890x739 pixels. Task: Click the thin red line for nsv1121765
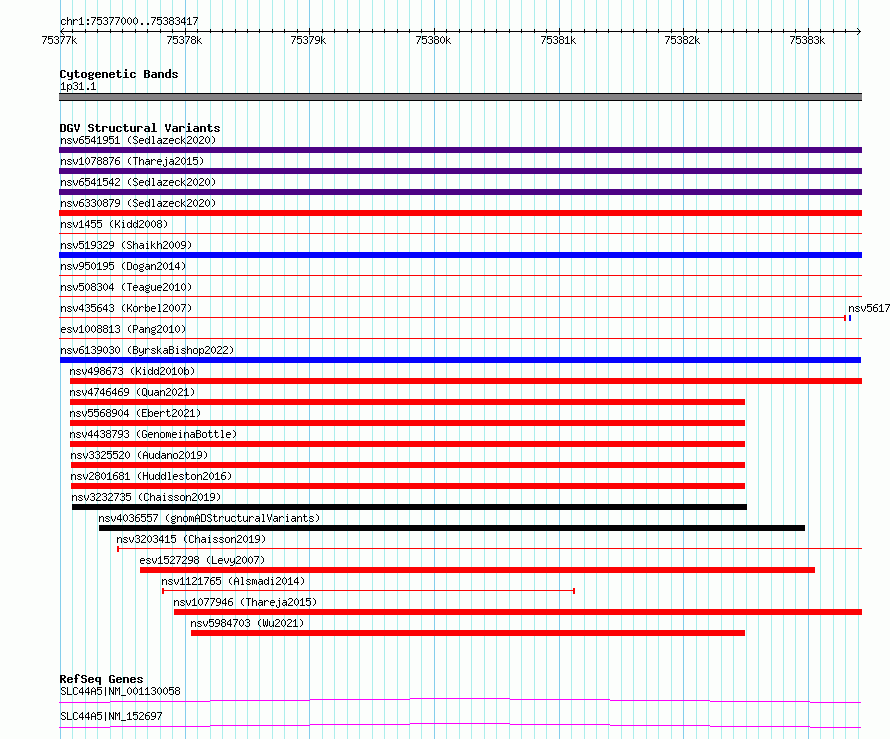(369, 591)
